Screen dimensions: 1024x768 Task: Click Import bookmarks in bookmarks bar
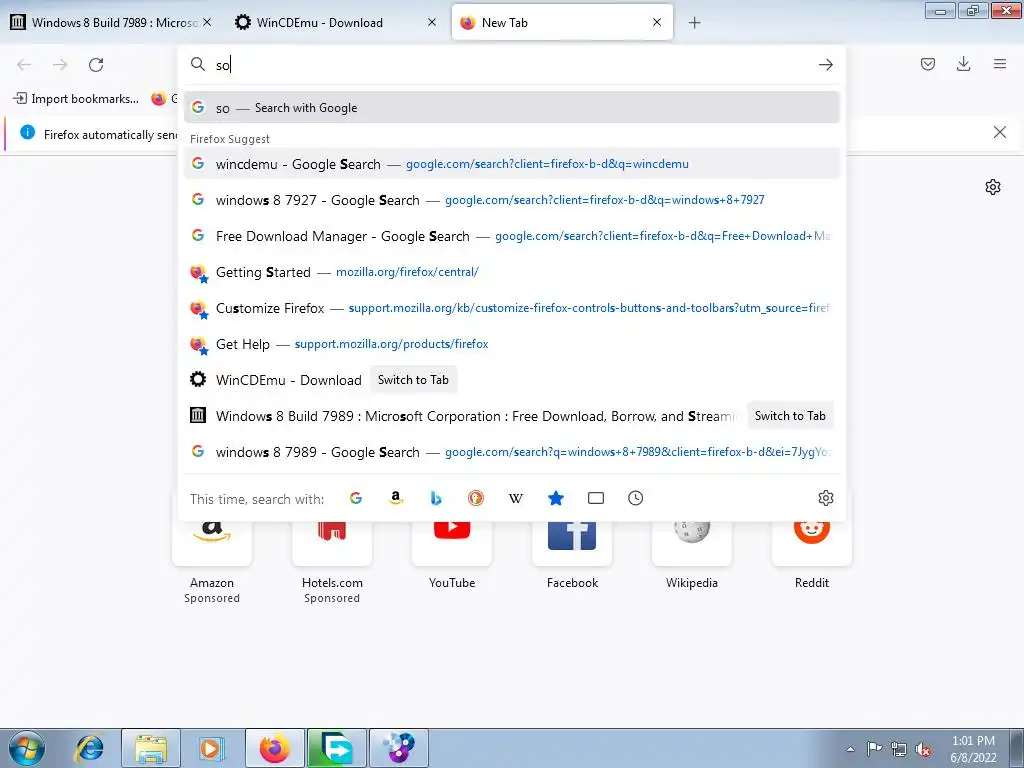76,99
